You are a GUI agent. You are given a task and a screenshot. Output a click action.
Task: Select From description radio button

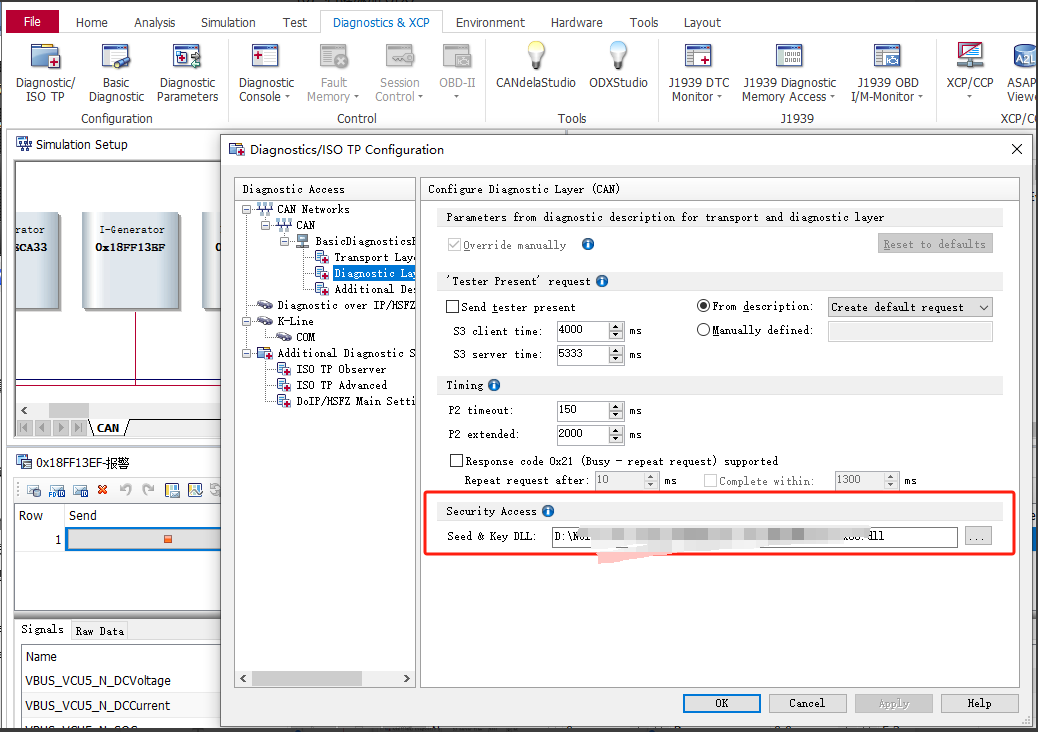703,305
